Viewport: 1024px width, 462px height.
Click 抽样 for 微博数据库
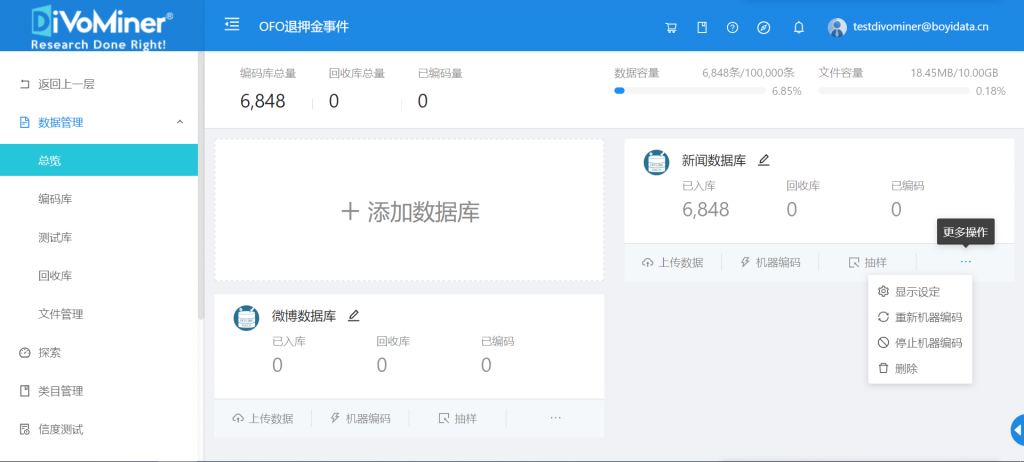point(458,418)
